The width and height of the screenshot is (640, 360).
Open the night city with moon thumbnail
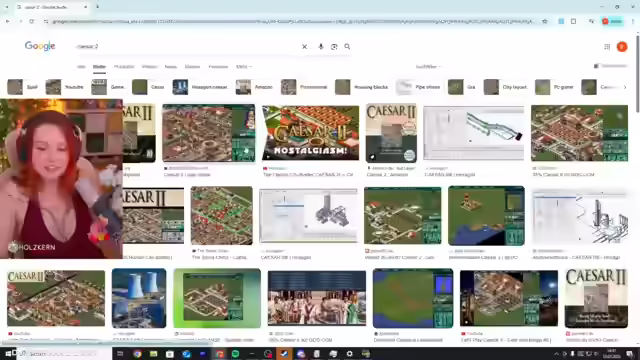tap(509, 298)
